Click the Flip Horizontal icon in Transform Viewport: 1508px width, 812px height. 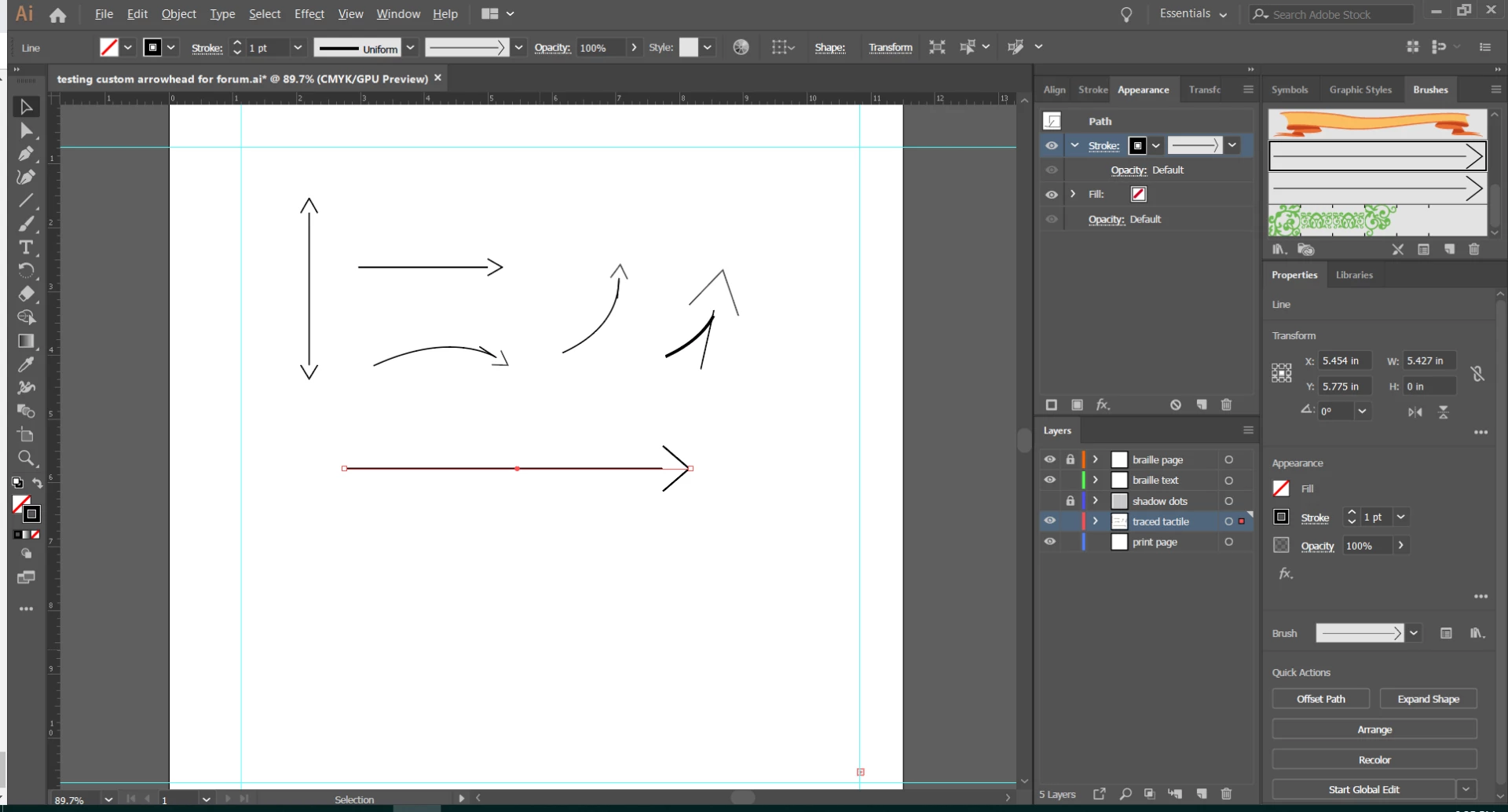[x=1415, y=412]
